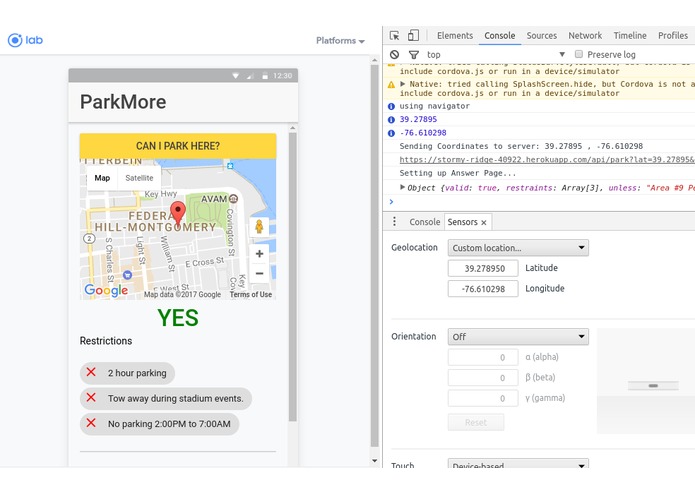Image resolution: width=695 pixels, height=494 pixels.
Task: Open the Geolocation Custom location dropdown
Action: (518, 248)
